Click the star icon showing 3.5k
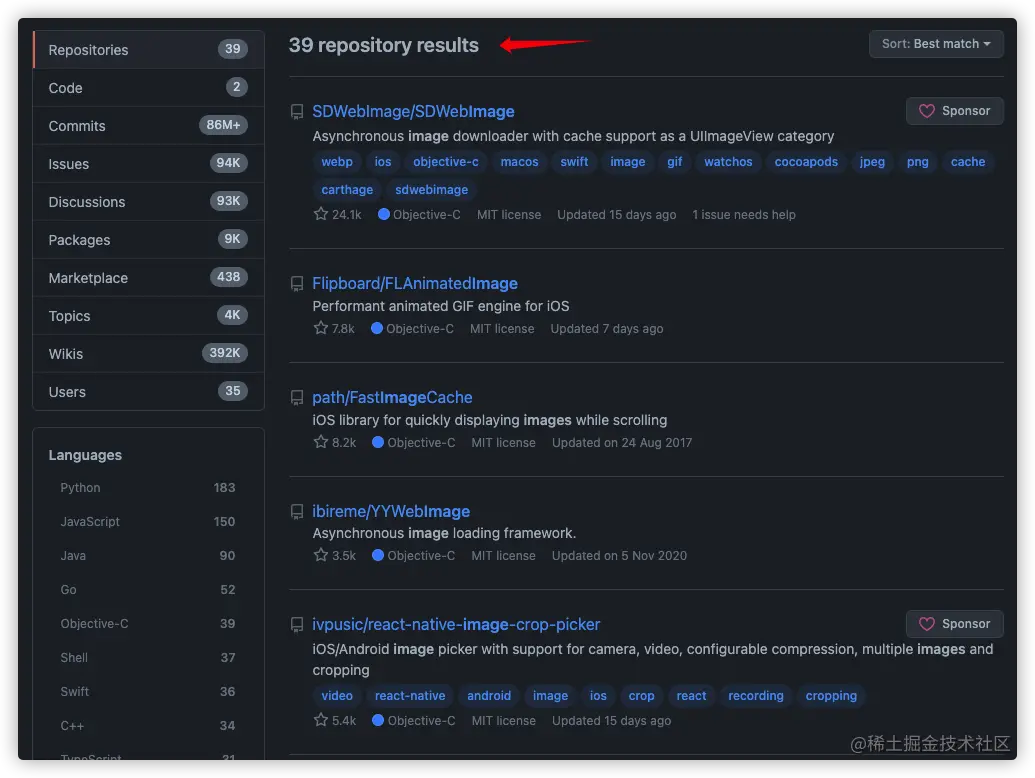The image size is (1035, 778). [x=321, y=555]
